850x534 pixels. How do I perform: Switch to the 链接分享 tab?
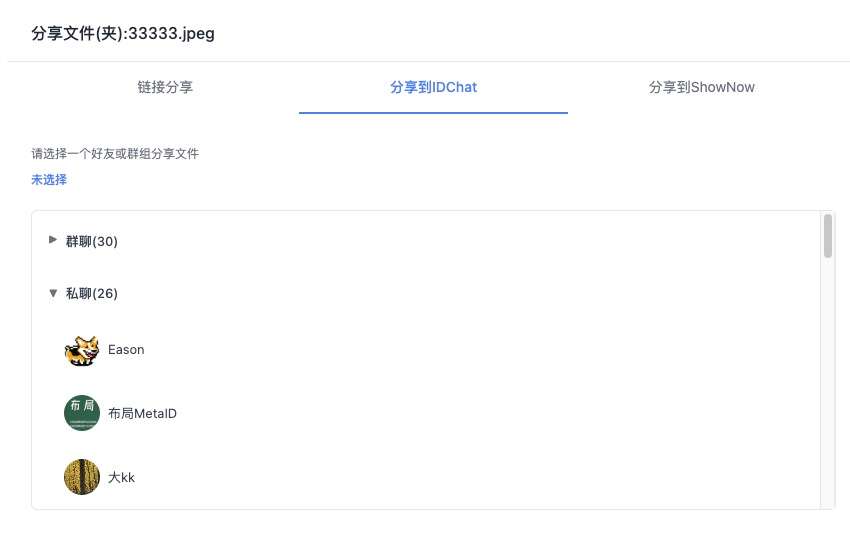pyautogui.click(x=165, y=87)
